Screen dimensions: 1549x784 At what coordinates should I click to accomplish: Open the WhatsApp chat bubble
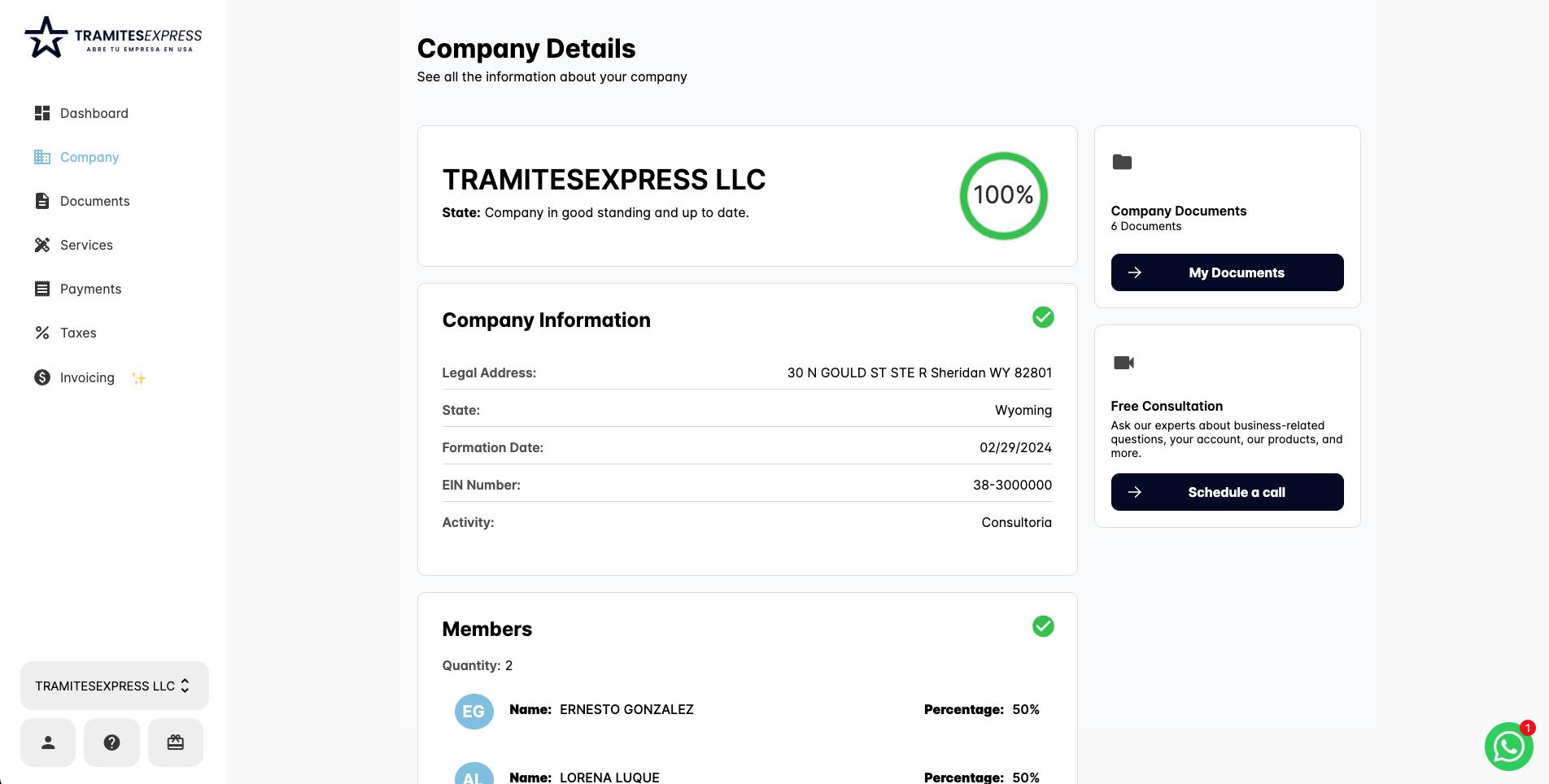[x=1509, y=747]
